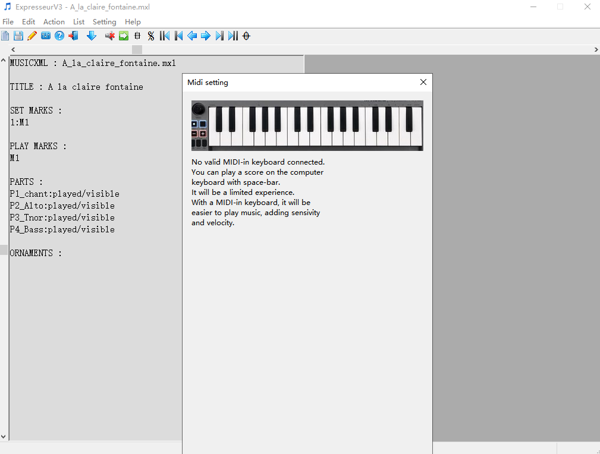Screen dimensions: 600x454
Task: Click the green arrow icon in toolbar
Action: (x=124, y=36)
